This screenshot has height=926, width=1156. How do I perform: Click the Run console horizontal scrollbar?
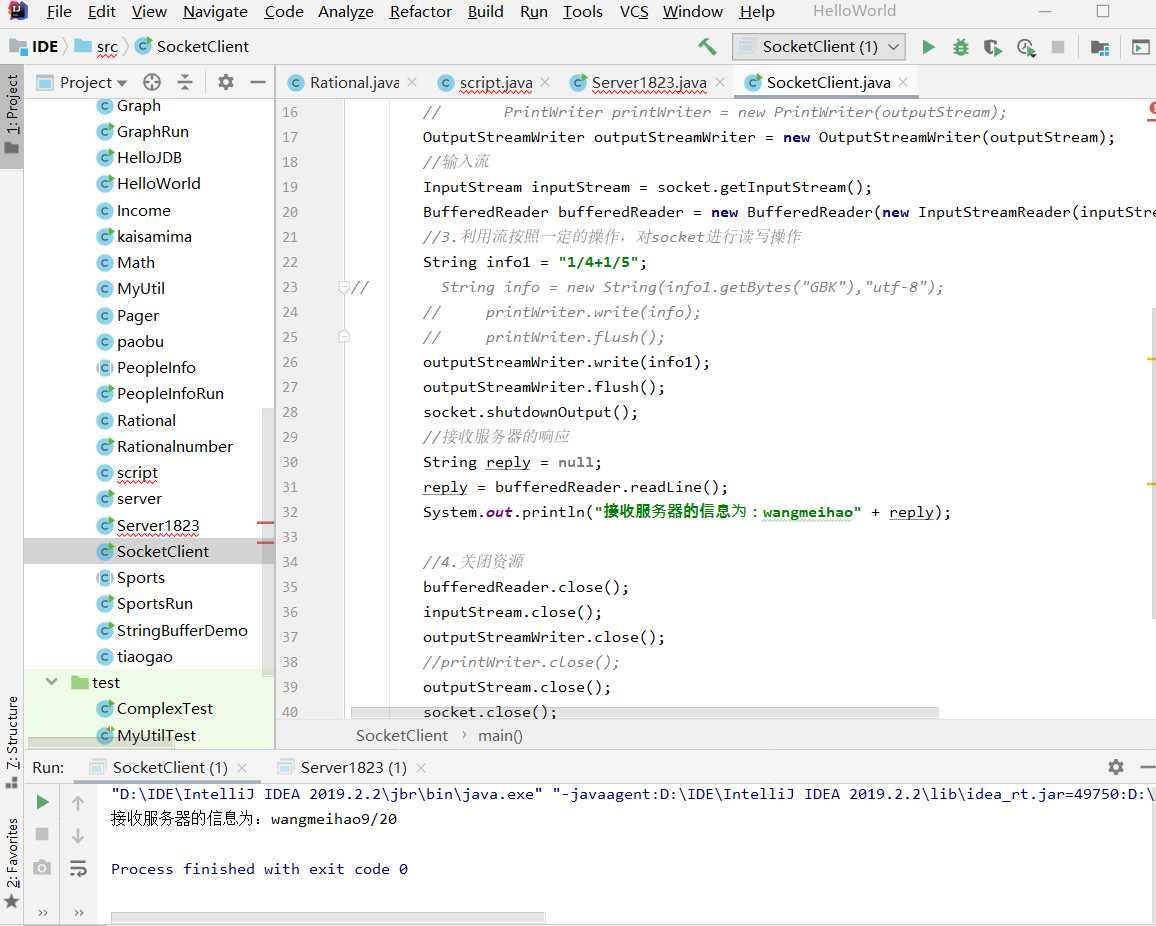pos(328,918)
